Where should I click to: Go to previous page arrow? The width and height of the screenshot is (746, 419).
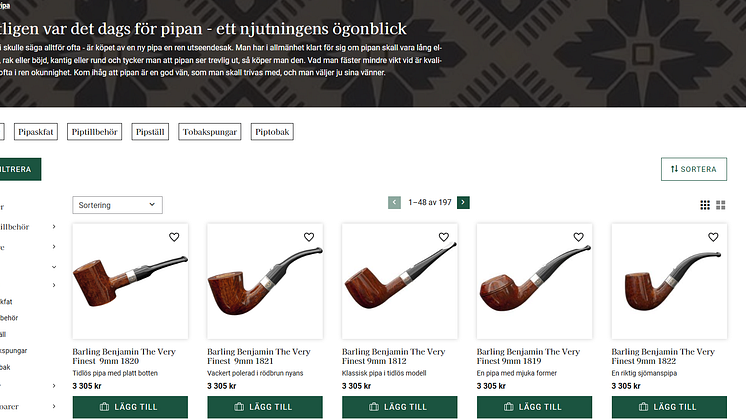pos(394,203)
